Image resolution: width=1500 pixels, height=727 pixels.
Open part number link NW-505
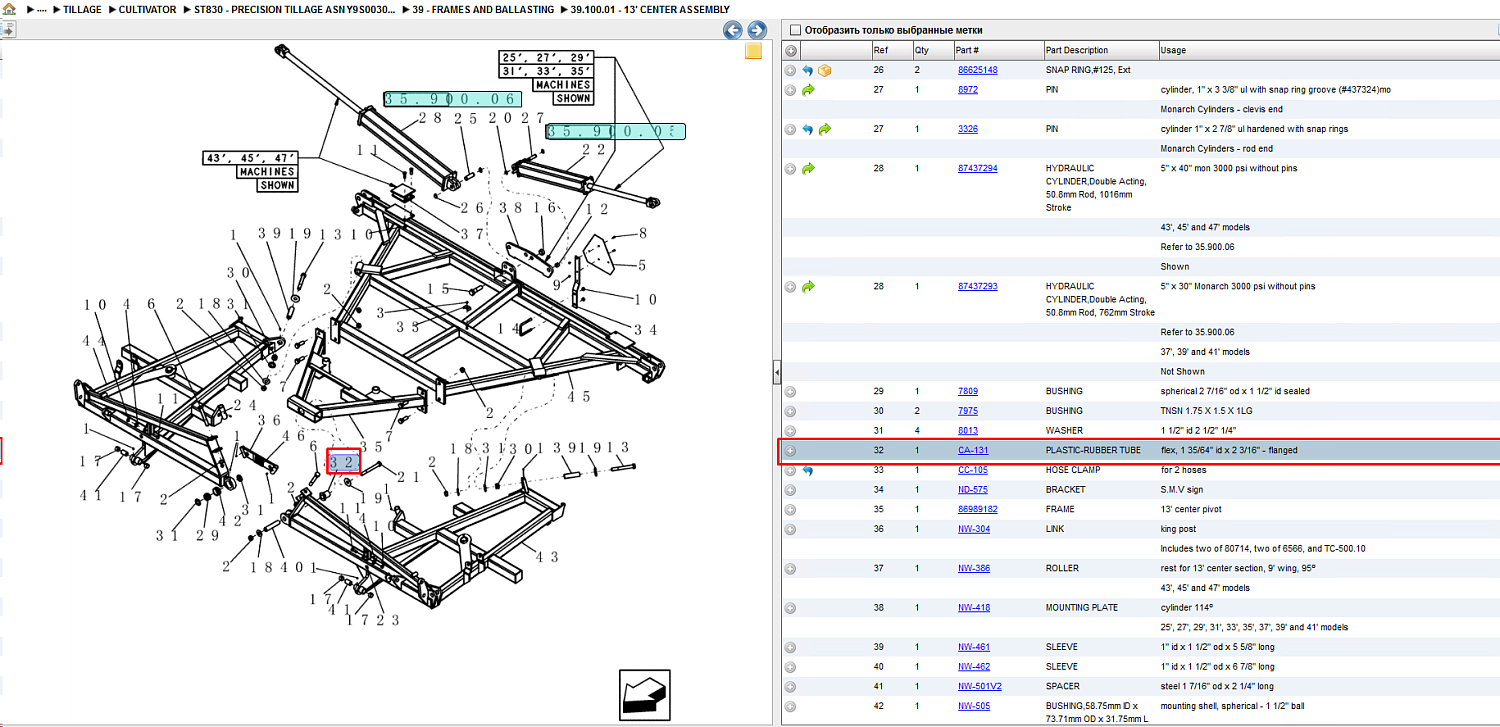973,706
